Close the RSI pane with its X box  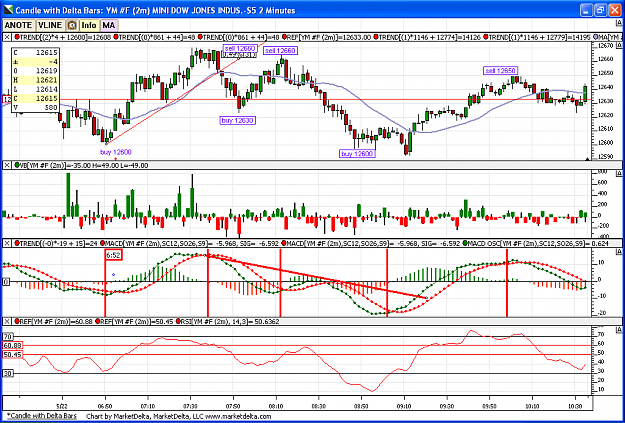coord(8,321)
